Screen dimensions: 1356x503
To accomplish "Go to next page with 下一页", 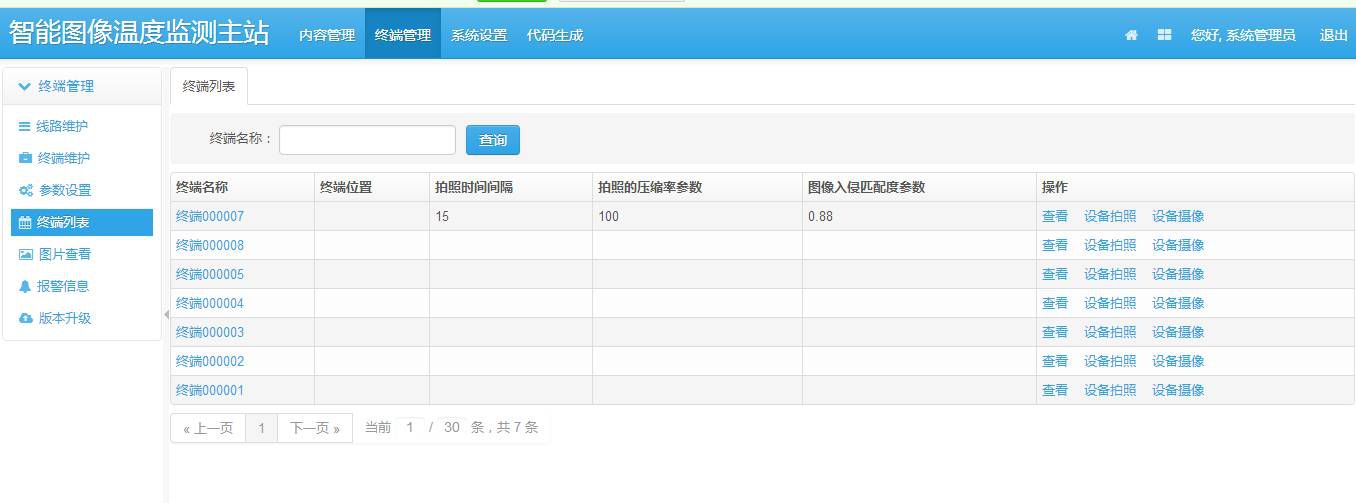I will pos(314,428).
